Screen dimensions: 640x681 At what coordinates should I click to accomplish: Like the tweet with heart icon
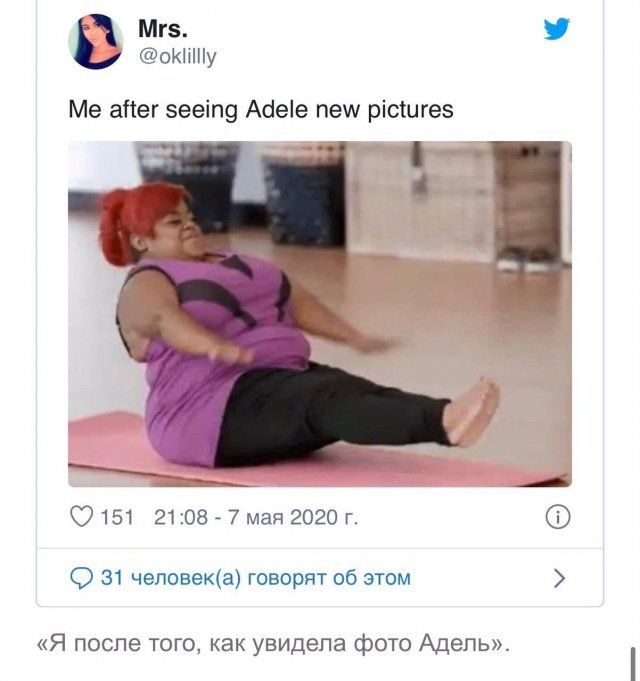81,516
